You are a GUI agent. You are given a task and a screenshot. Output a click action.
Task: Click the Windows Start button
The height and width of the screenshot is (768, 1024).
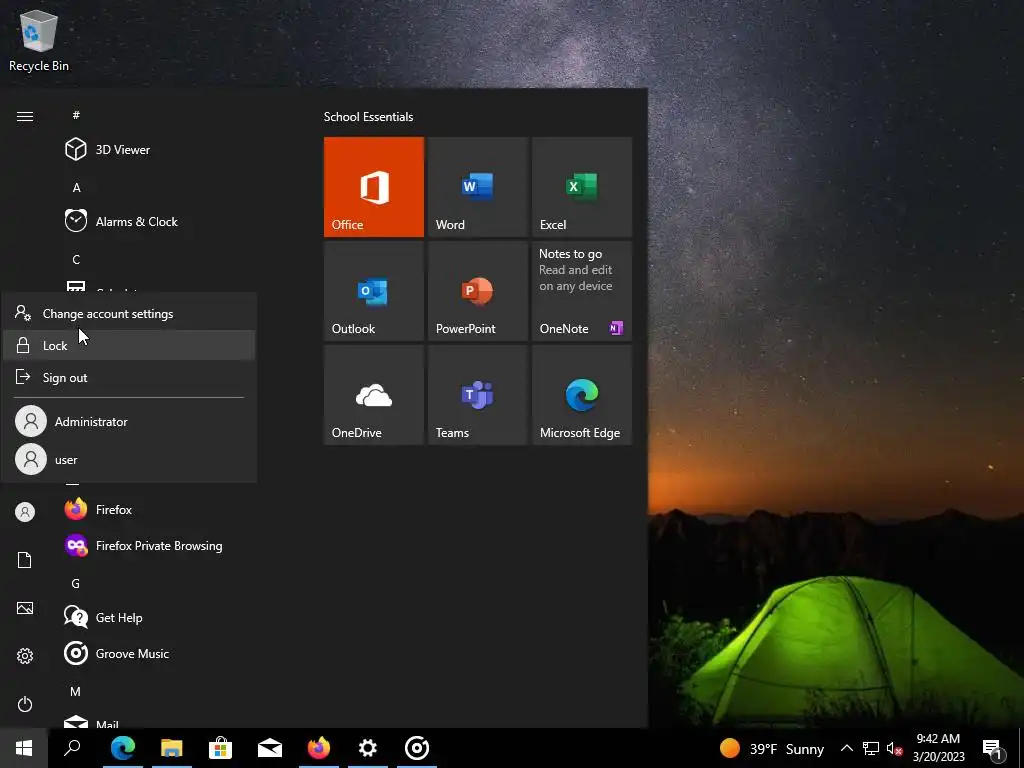pos(24,748)
